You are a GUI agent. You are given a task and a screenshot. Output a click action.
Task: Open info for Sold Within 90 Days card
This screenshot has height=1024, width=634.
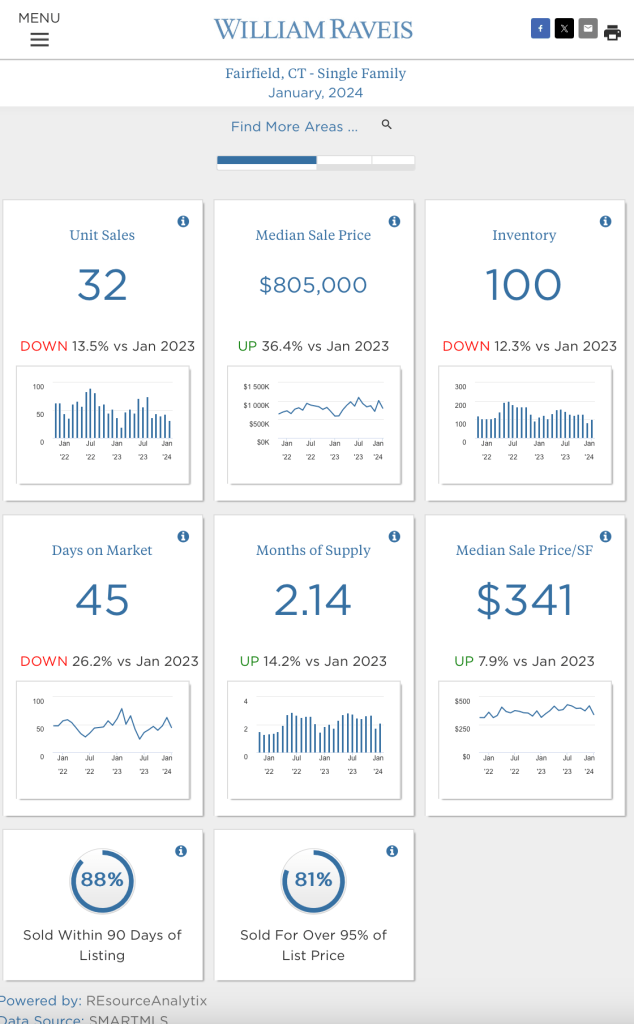click(181, 851)
